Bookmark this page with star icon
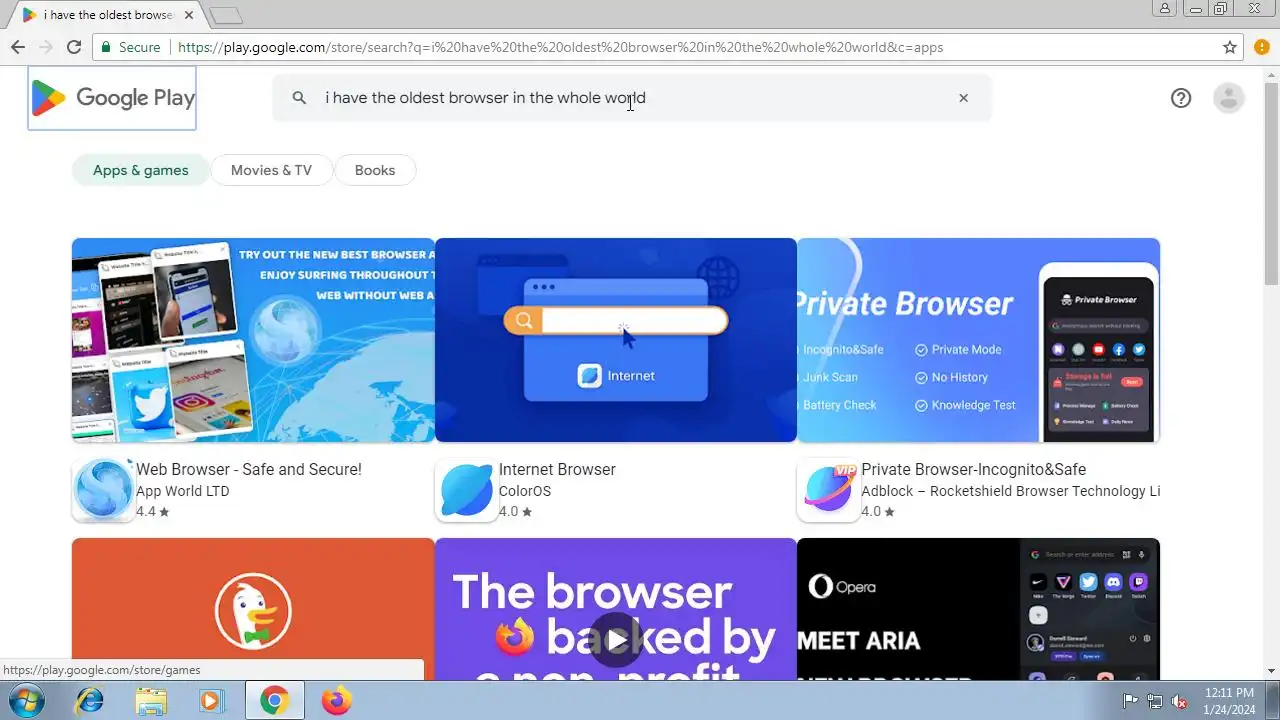 tap(1230, 47)
